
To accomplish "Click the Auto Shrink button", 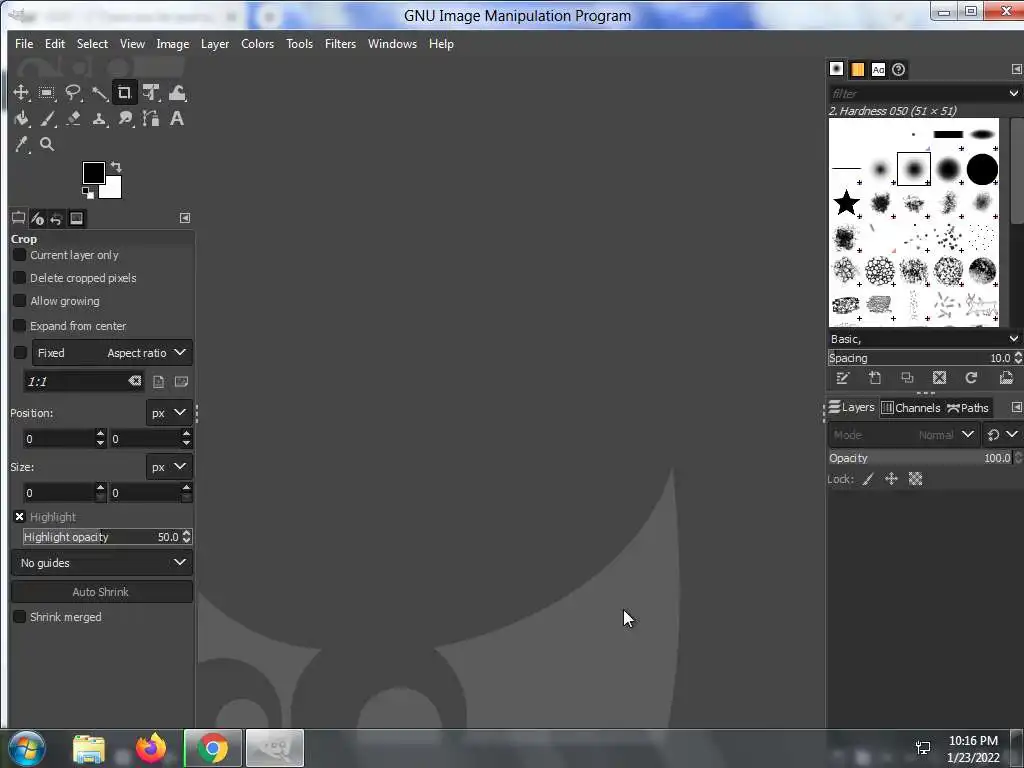I will pos(102,592).
